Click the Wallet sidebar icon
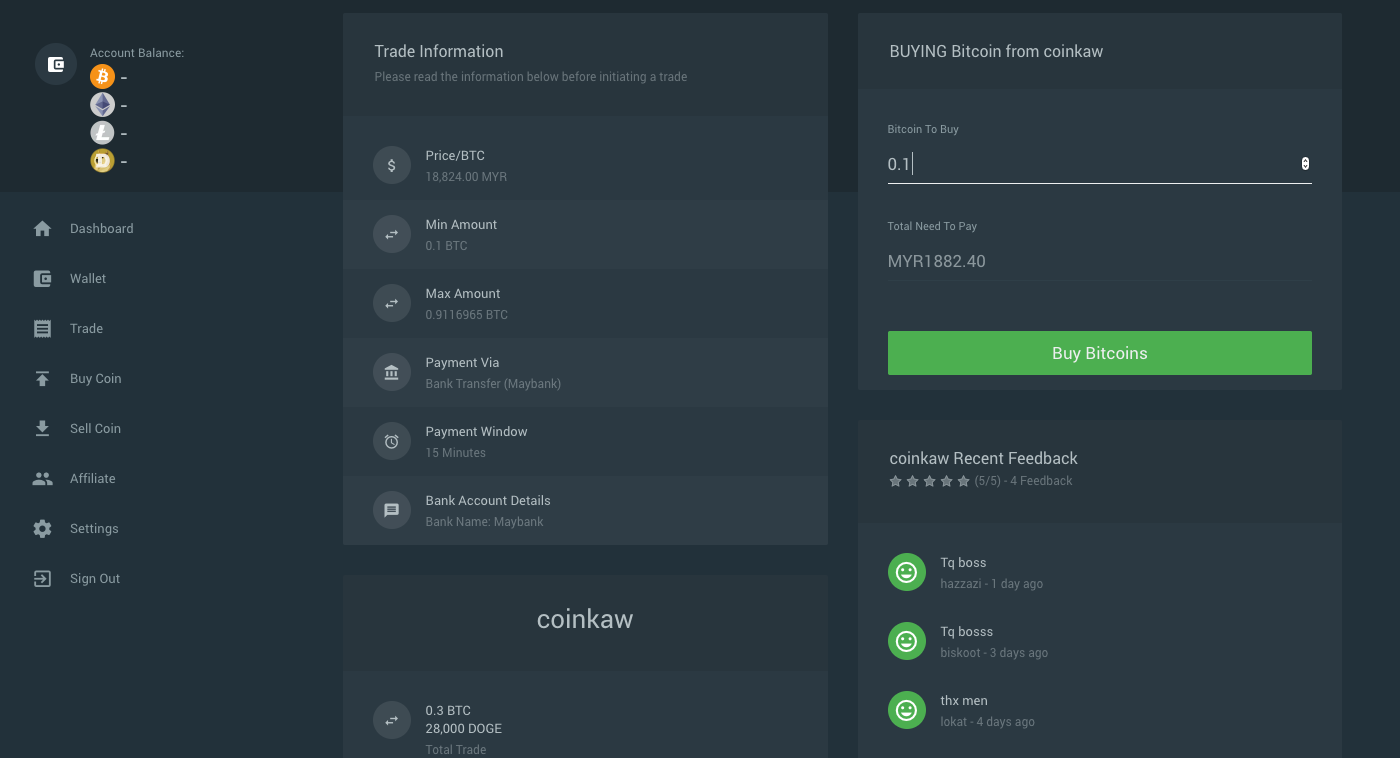The height and width of the screenshot is (758, 1400). point(42,279)
